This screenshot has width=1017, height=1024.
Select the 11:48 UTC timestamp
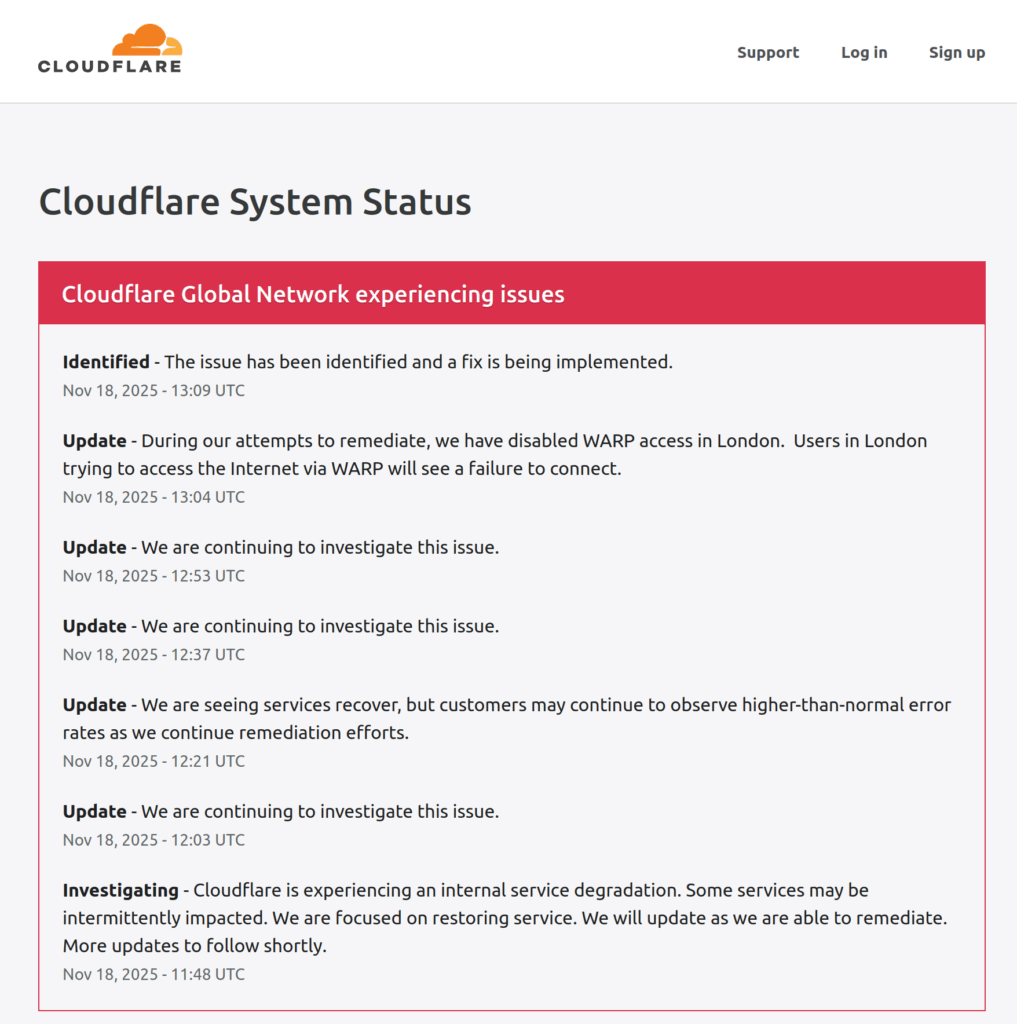153,974
